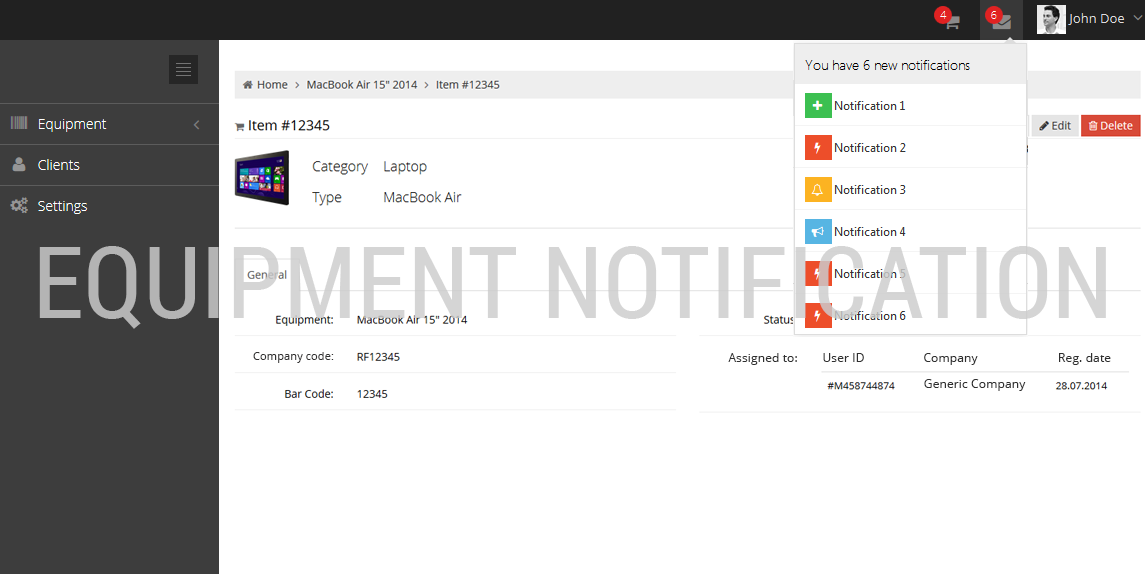Click John Doe's avatar picture
The image size is (1145, 574).
coord(1051,19)
